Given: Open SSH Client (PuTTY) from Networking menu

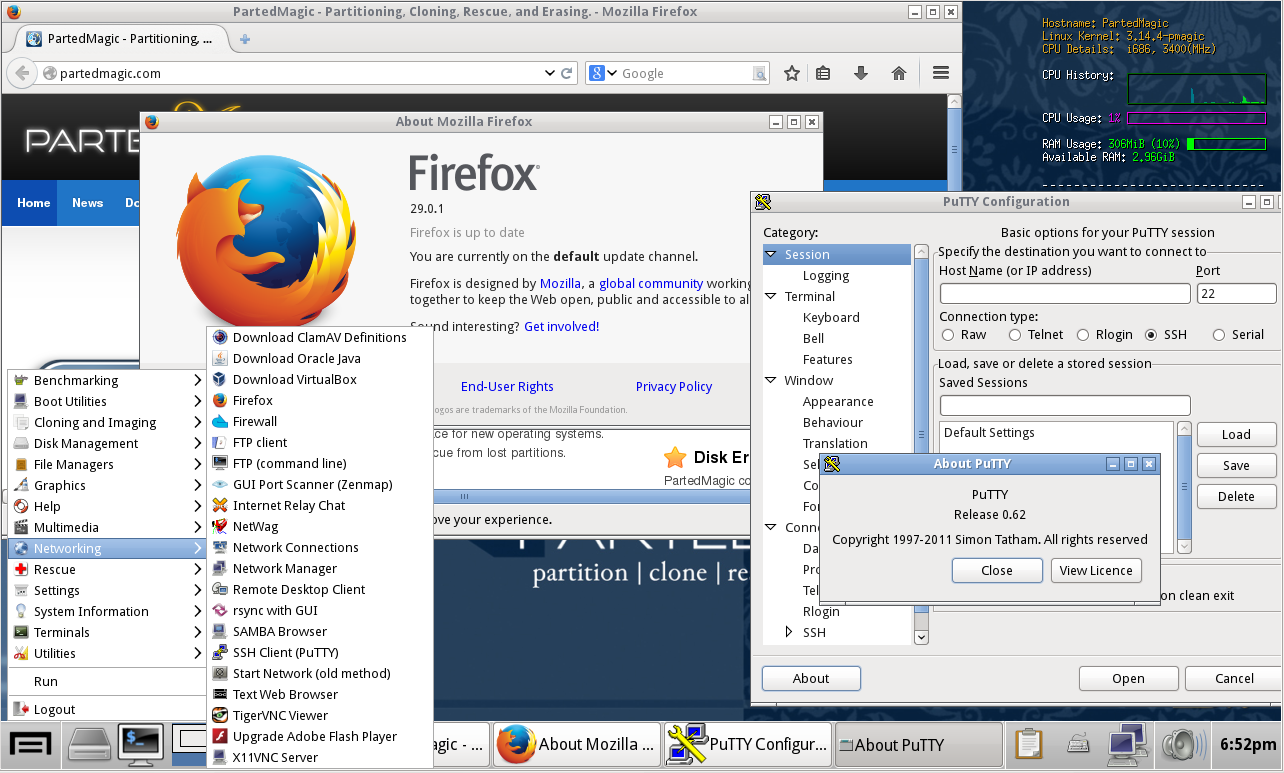Looking at the screenshot, I should pos(285,652).
